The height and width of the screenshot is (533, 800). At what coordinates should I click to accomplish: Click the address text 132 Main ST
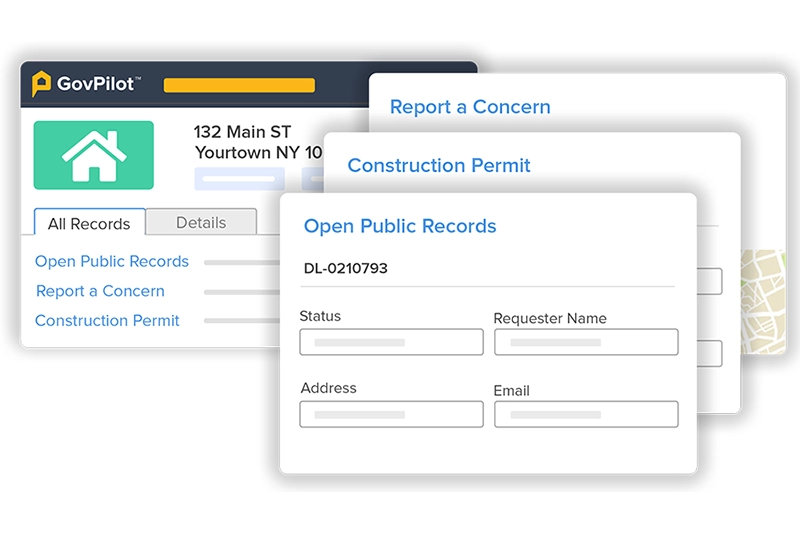click(242, 132)
